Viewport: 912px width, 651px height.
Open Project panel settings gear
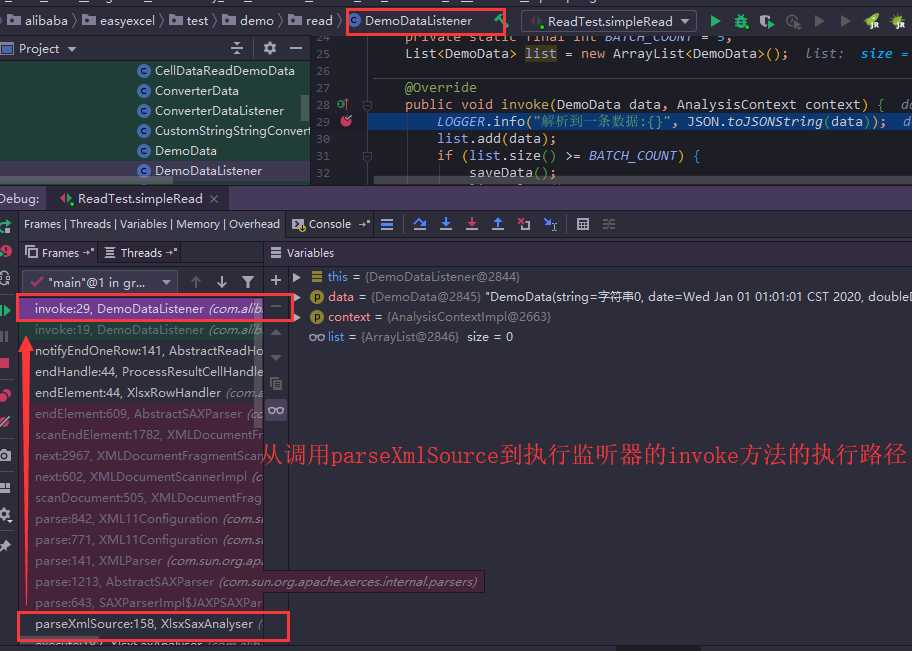point(269,48)
